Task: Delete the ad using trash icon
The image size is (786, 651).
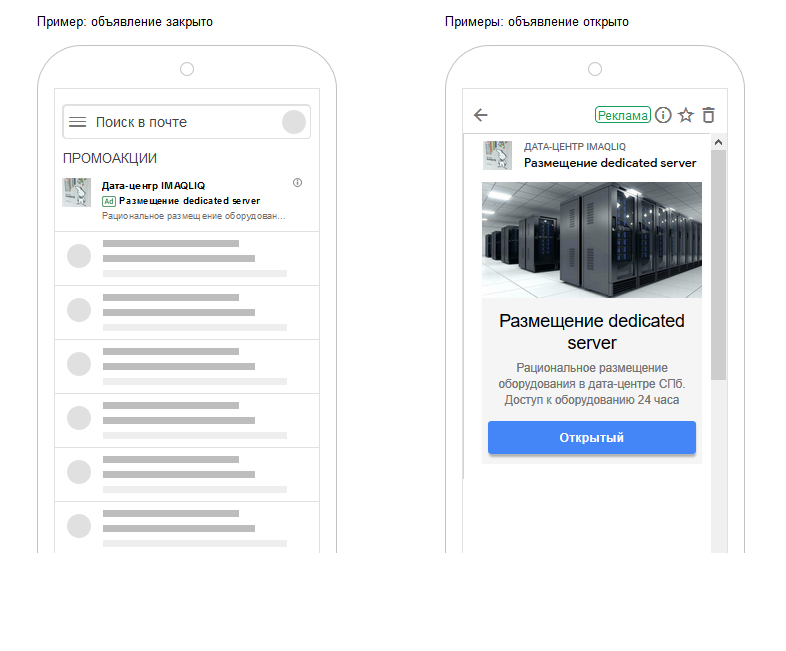Action: [x=708, y=115]
